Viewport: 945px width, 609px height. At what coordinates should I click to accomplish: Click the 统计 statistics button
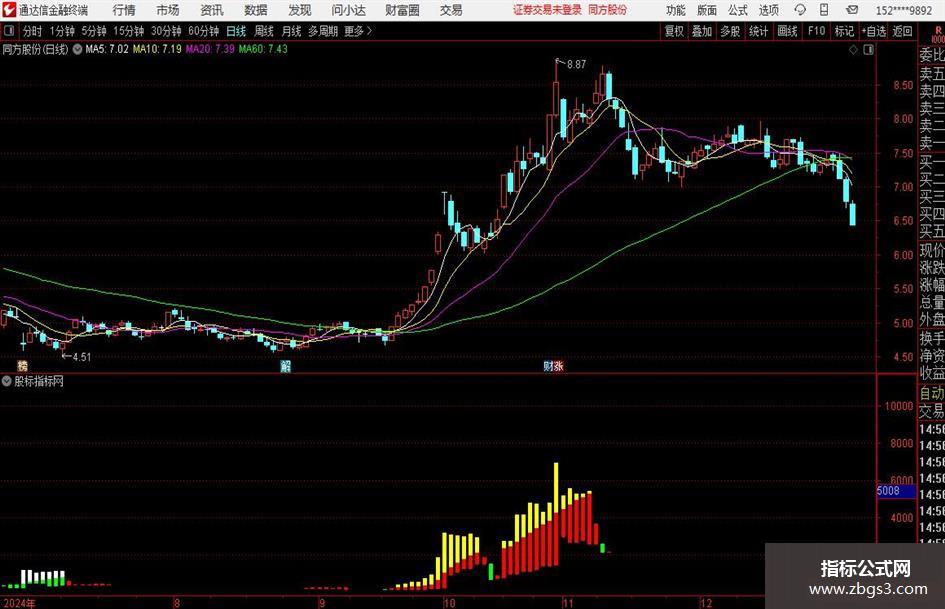758,31
